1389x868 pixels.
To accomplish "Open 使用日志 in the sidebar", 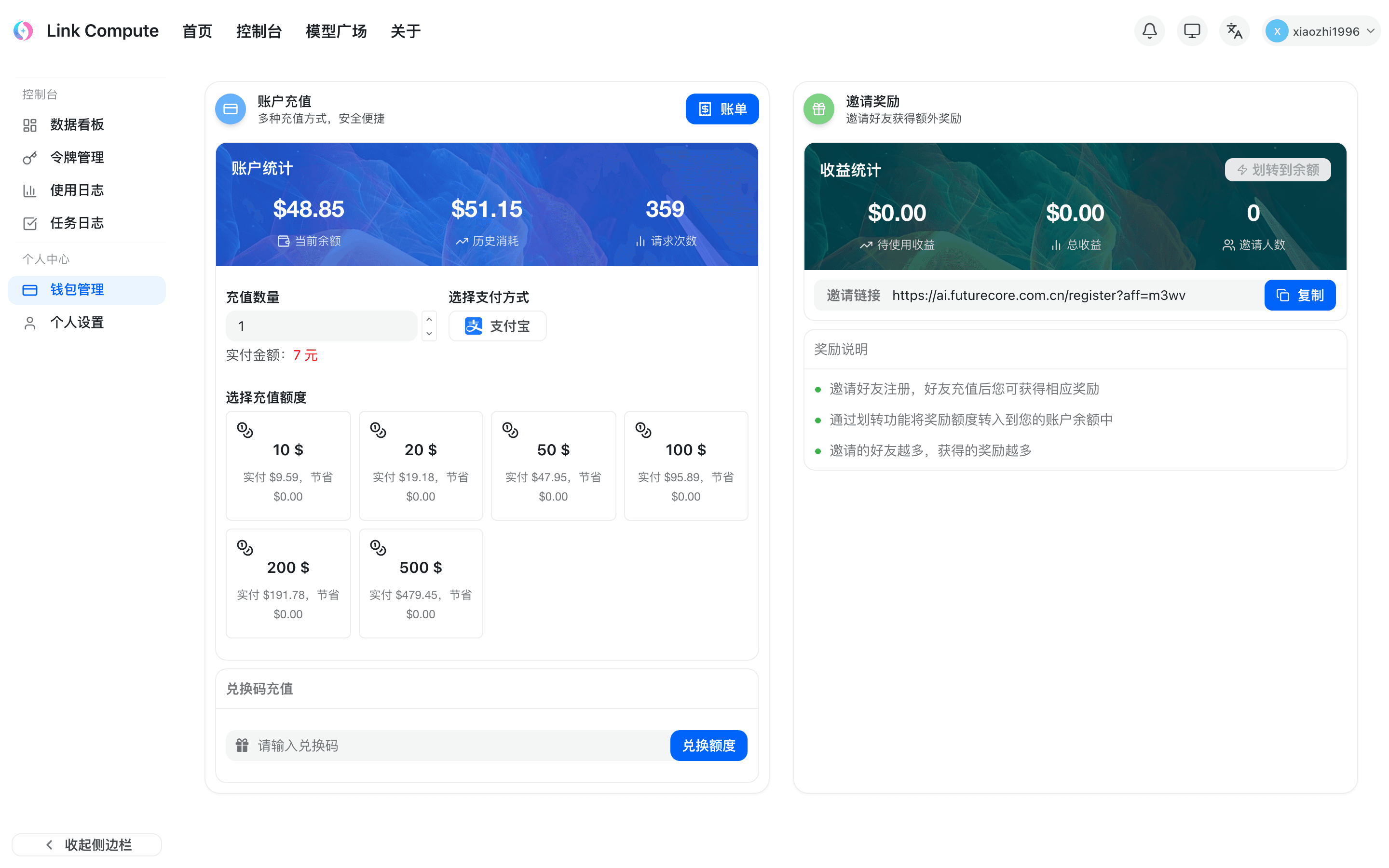I will (87, 190).
